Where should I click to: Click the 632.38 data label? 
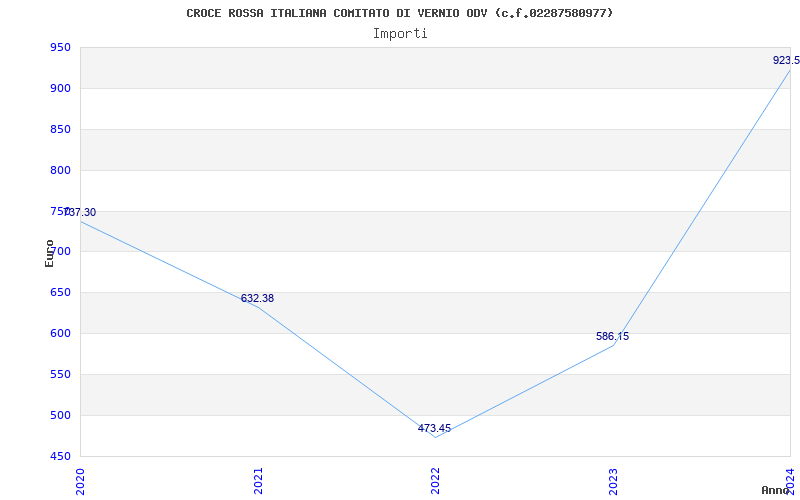257,298
